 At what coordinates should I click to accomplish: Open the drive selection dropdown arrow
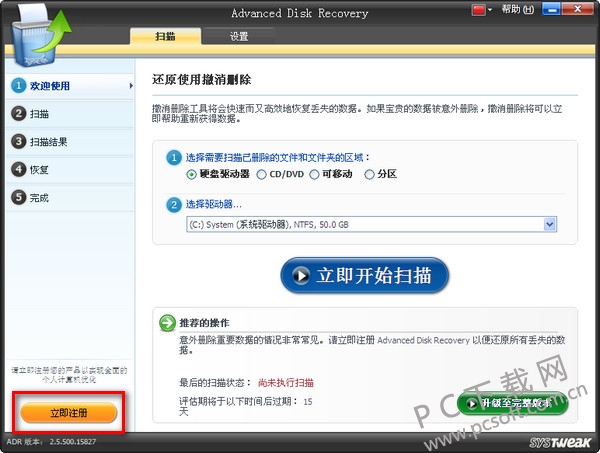tap(550, 225)
